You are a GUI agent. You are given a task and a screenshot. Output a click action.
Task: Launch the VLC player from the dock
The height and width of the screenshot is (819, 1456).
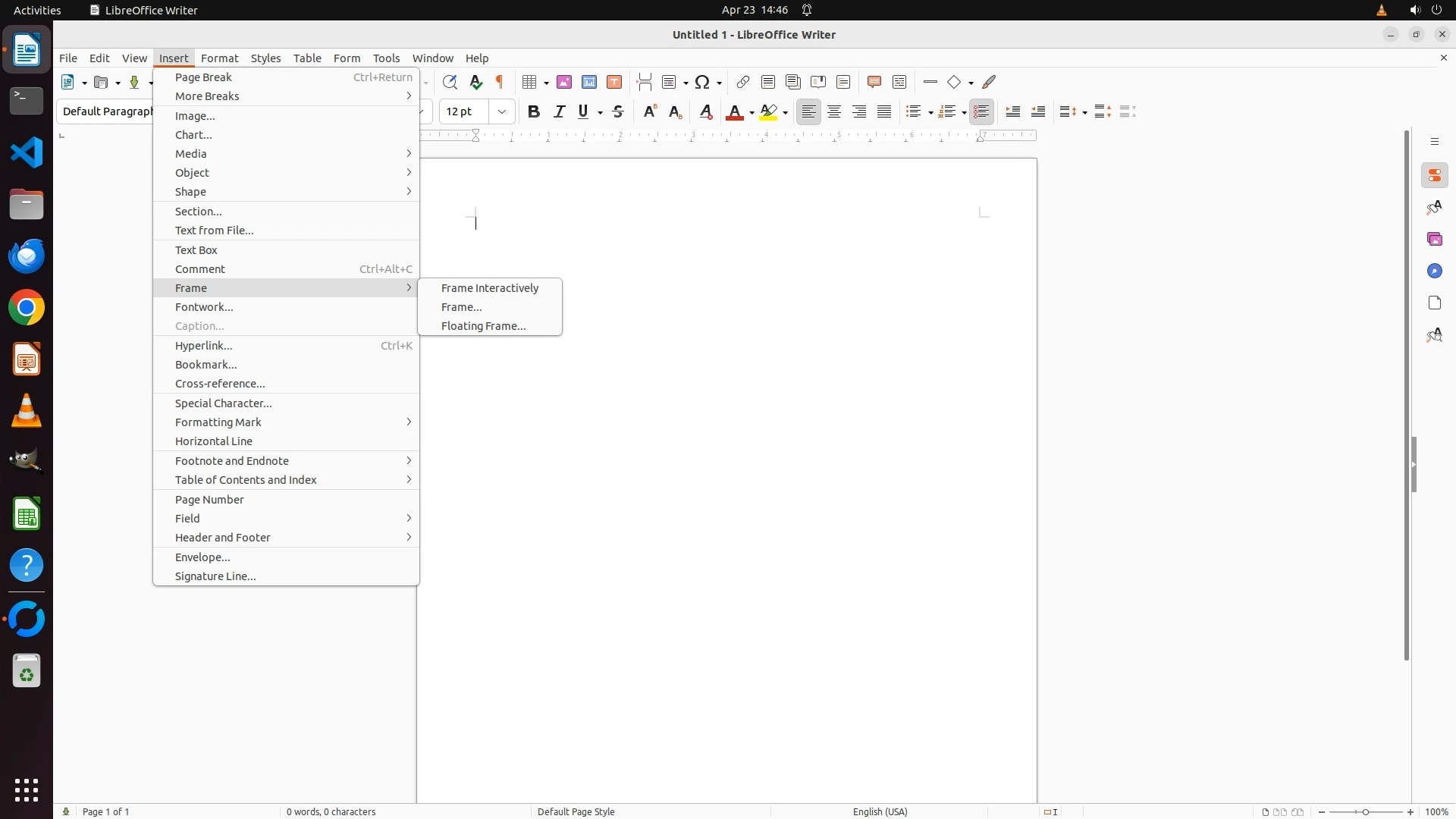[x=27, y=411]
